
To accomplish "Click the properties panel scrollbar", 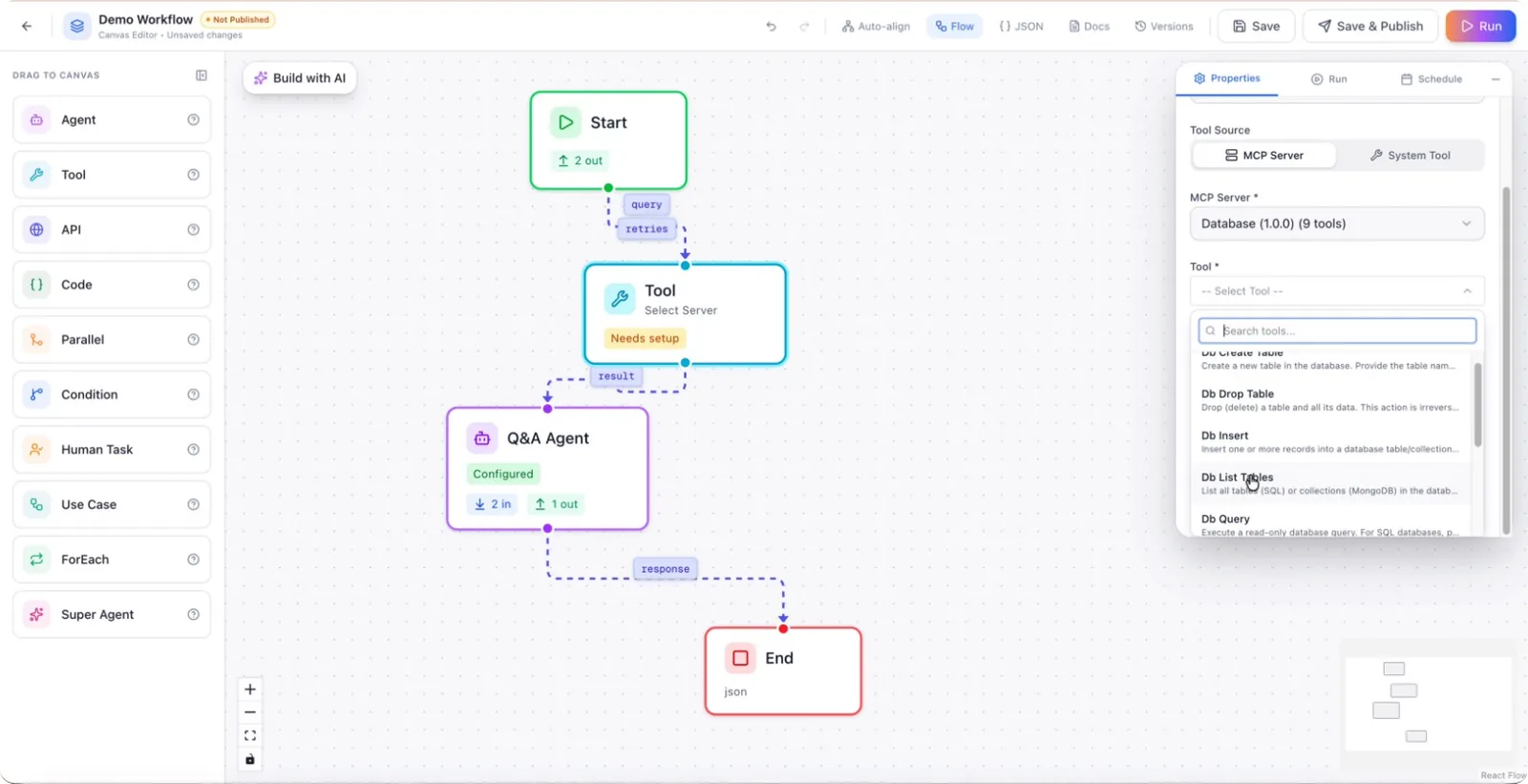I will point(1506,360).
